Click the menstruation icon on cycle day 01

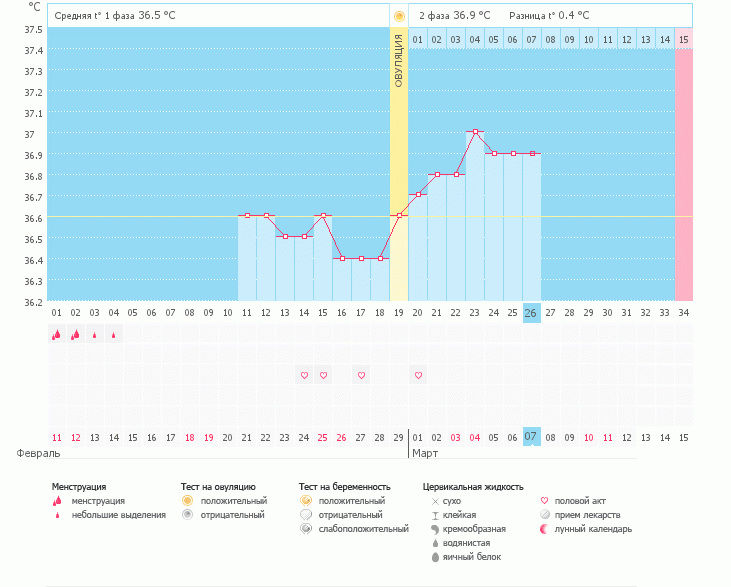56,335
